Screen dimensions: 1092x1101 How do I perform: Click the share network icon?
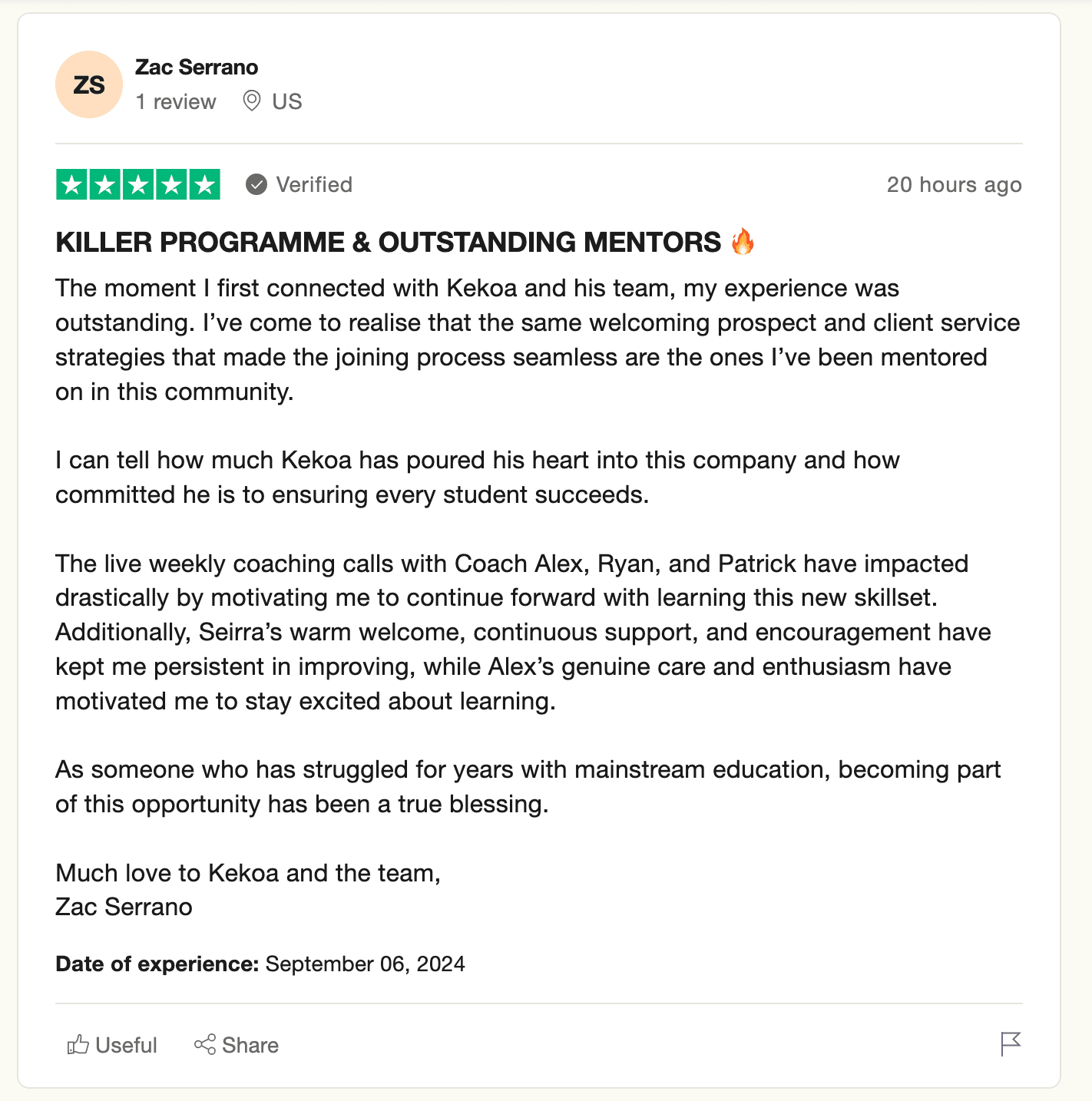[205, 1044]
